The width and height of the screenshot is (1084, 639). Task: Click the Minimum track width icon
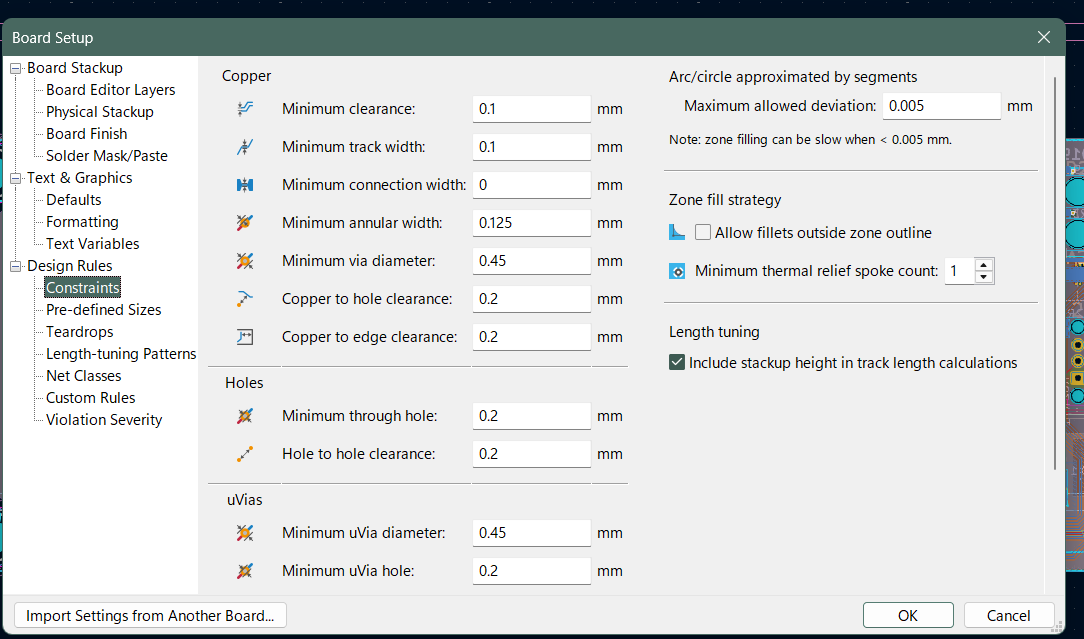[x=245, y=147]
